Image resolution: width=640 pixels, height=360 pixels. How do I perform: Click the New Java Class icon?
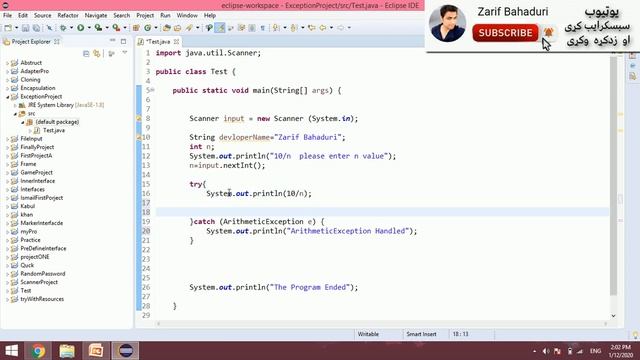point(147,28)
